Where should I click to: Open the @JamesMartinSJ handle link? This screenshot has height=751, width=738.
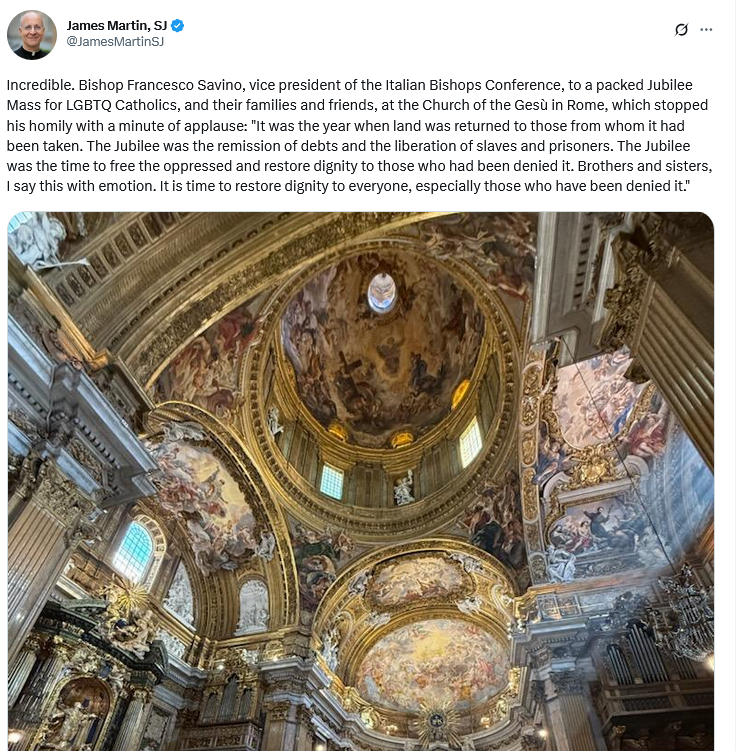pos(115,42)
